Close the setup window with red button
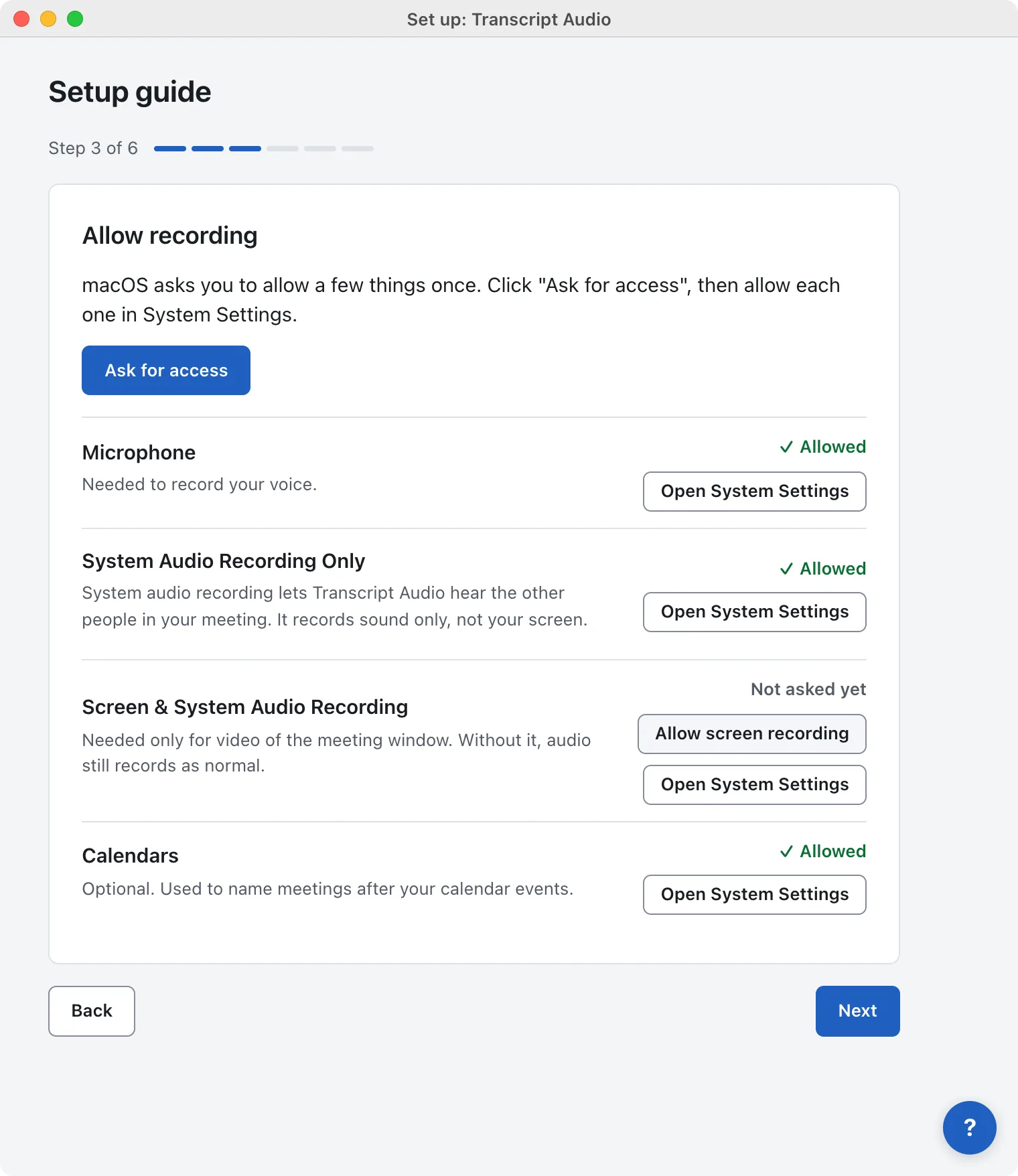Screen dimensions: 1018x1176 (x=21, y=19)
